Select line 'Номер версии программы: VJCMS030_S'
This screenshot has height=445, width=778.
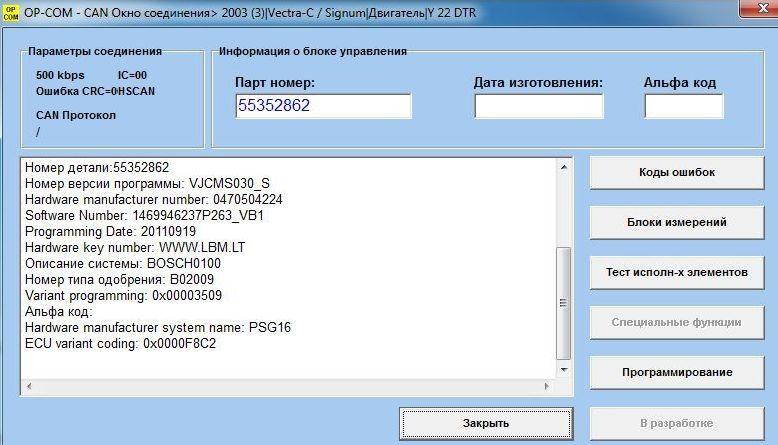[x=147, y=184]
